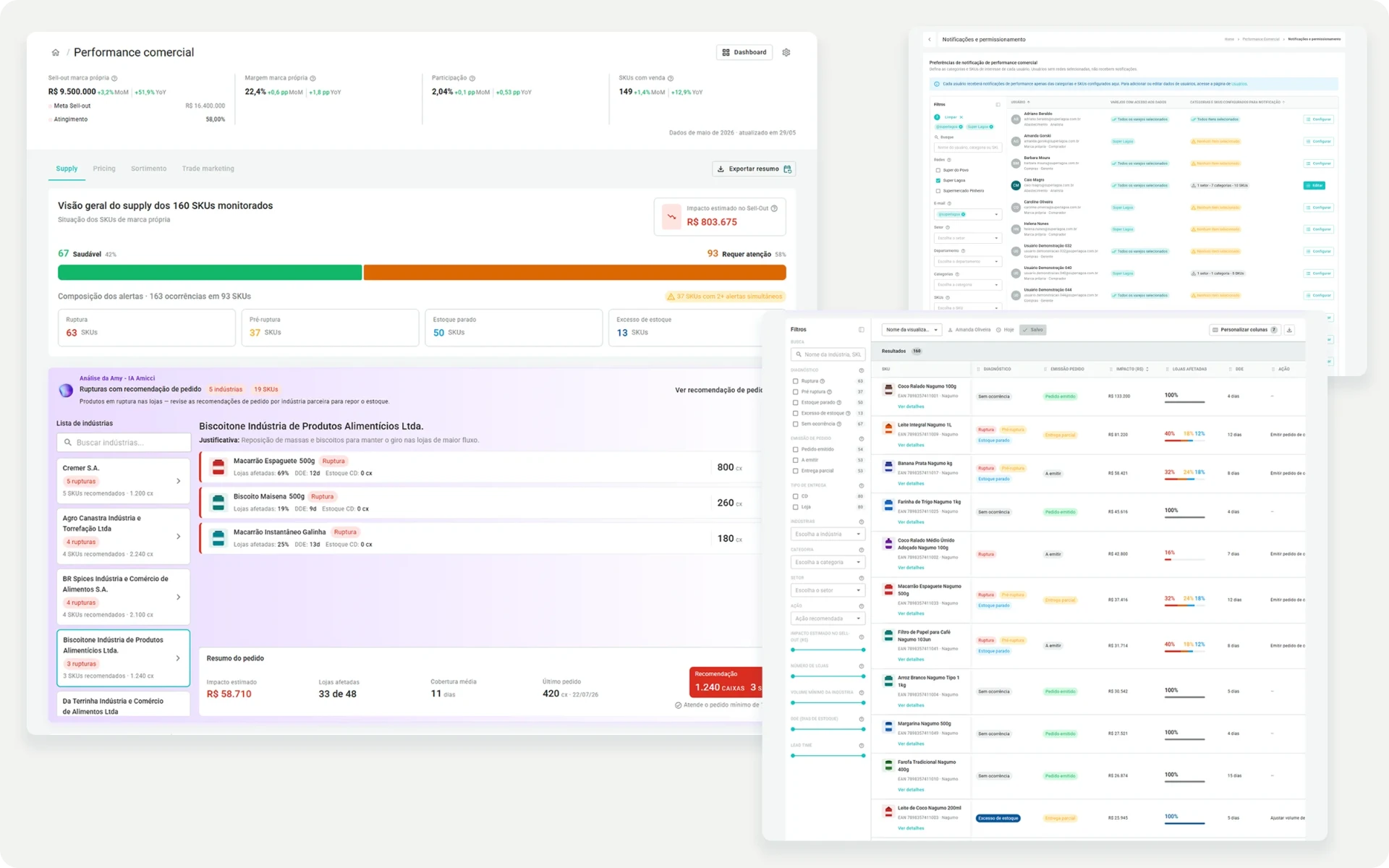
Task: Click Caio Magro's CM avatar
Action: pyautogui.click(x=1016, y=185)
